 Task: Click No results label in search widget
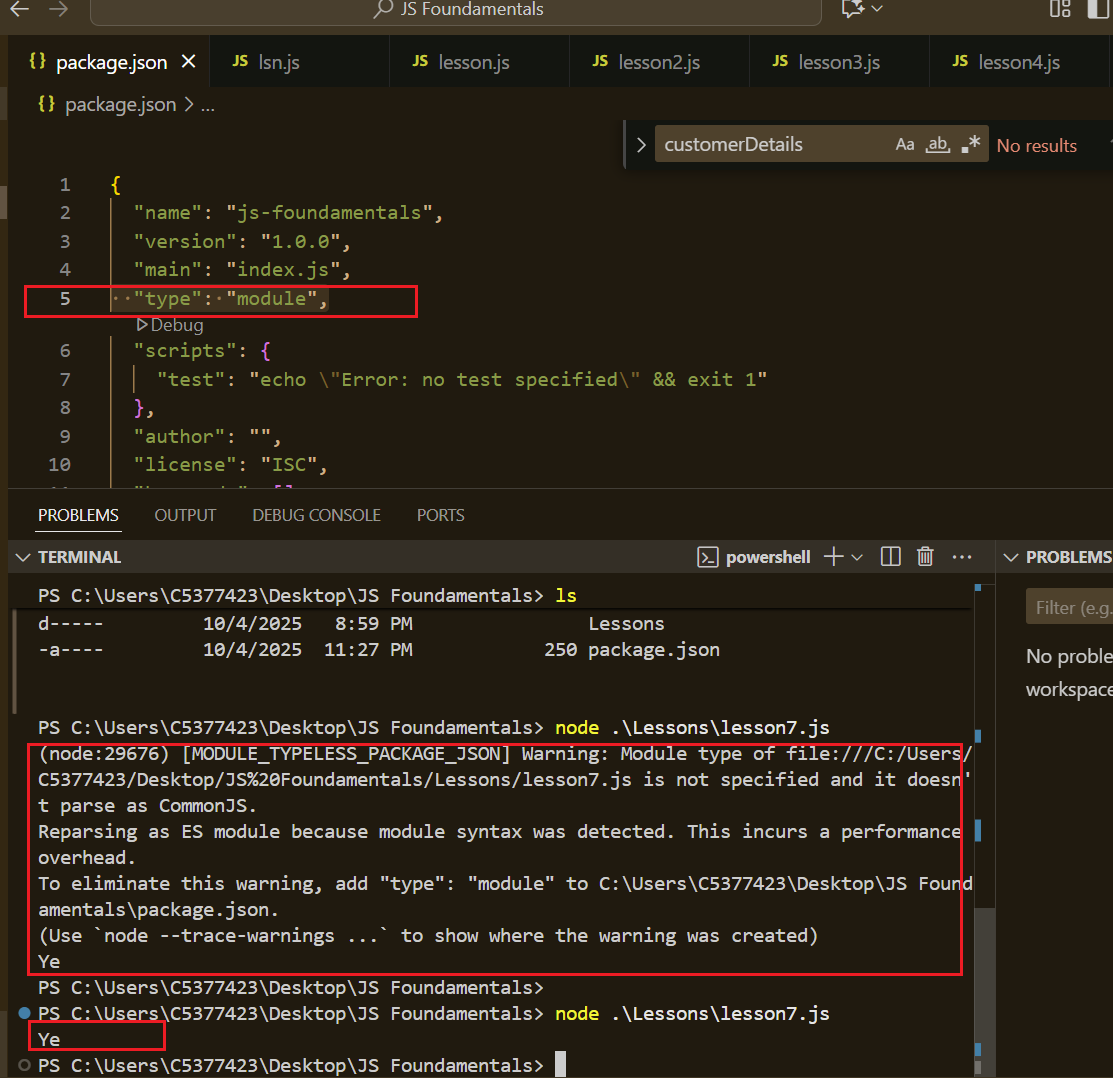(x=1036, y=144)
